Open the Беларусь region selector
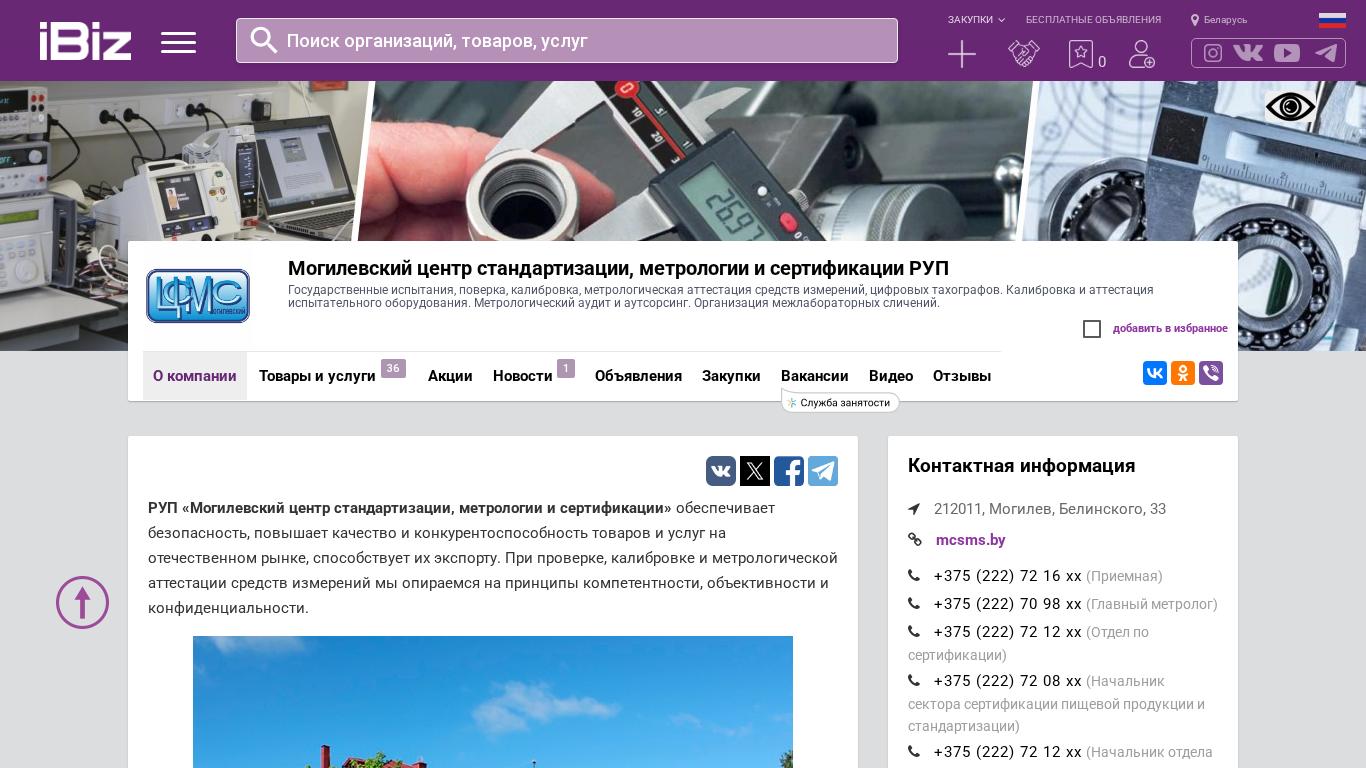Screen dimensions: 1366x768 [1219, 20]
